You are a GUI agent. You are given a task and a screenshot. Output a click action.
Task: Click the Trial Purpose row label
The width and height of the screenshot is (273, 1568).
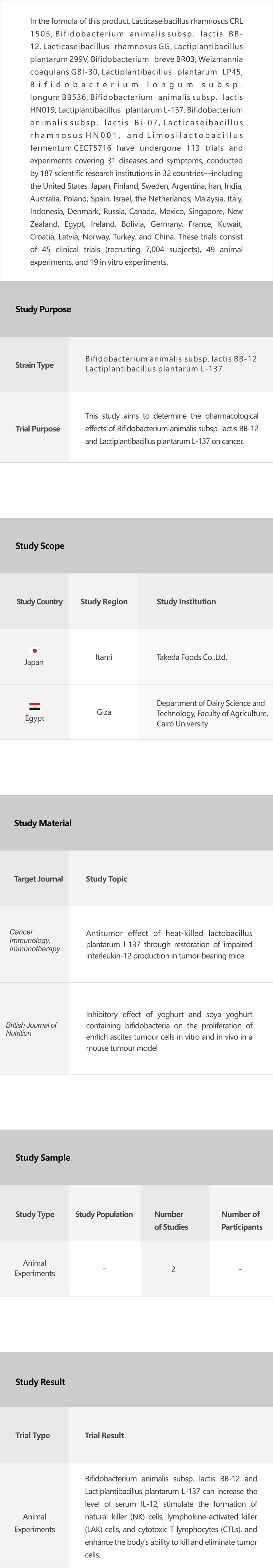[x=38, y=428]
